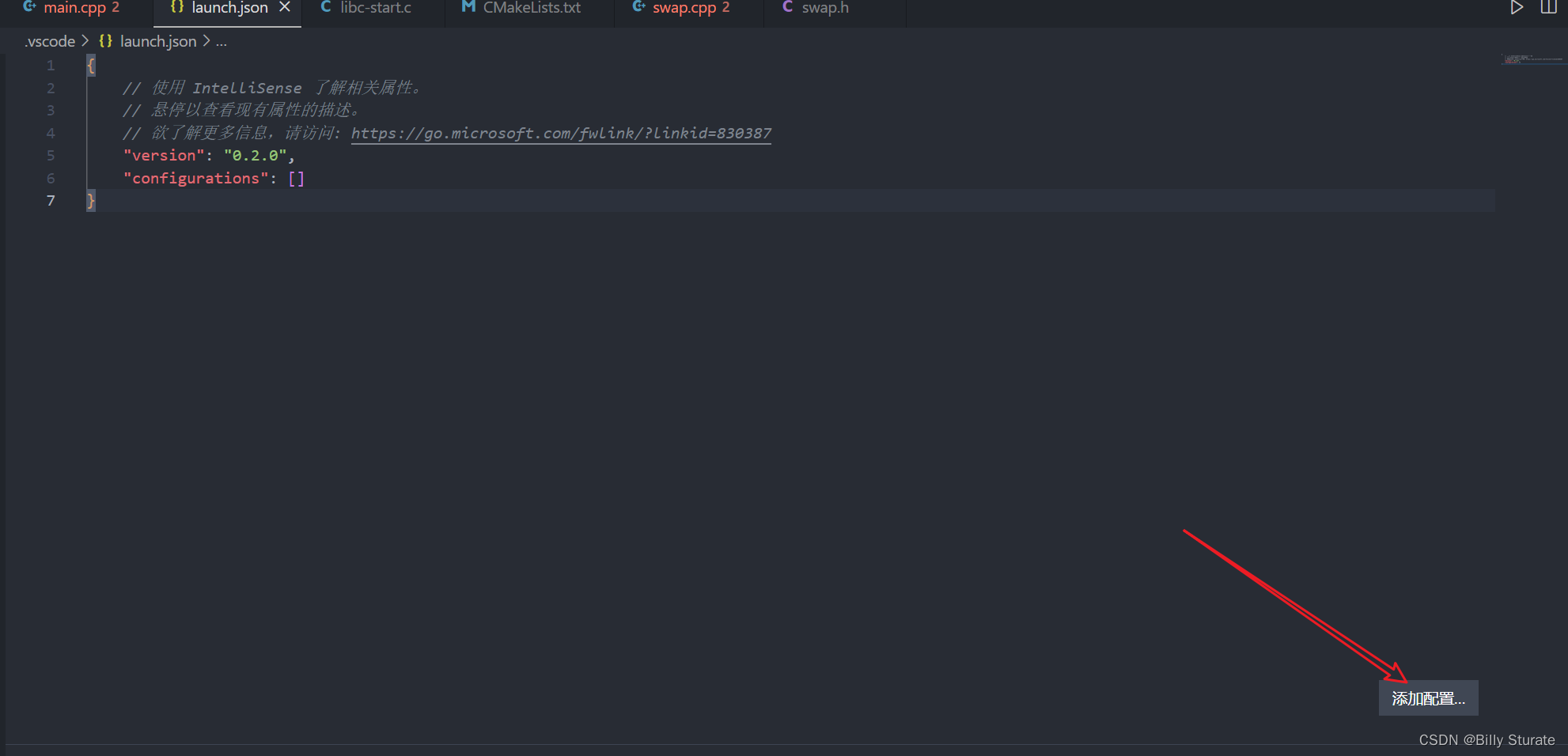Click the Run play icon at top right
1568x756 pixels.
1517,8
